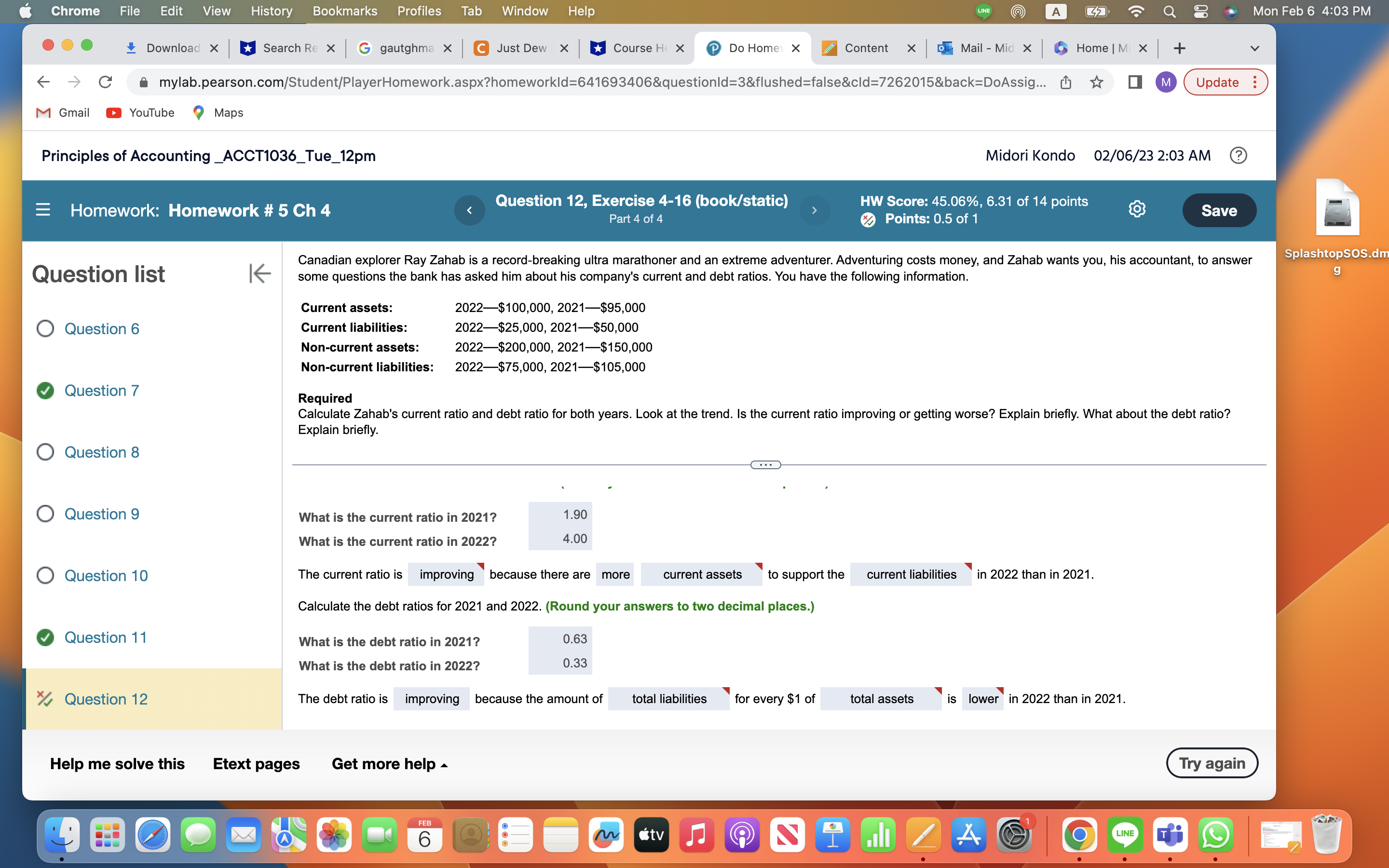
Task: Collapse the Question list panel
Action: [259, 274]
